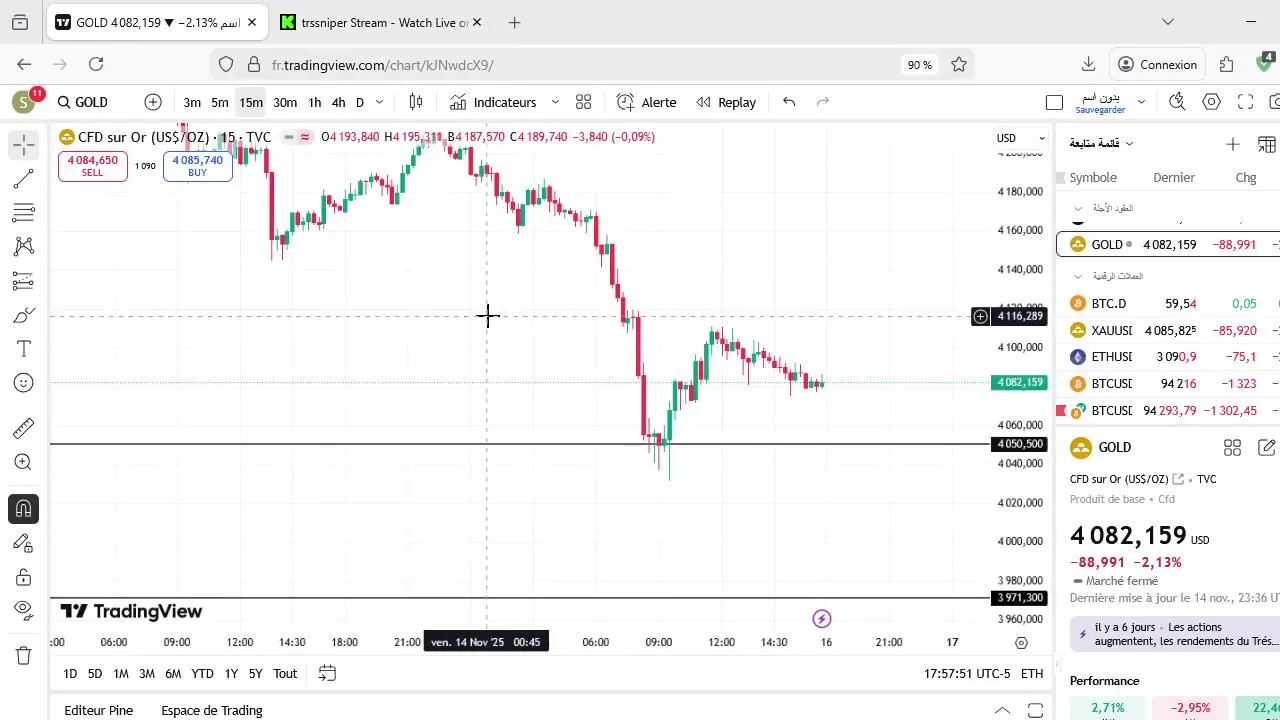Open the GOLD details grid icon

point(1232,448)
